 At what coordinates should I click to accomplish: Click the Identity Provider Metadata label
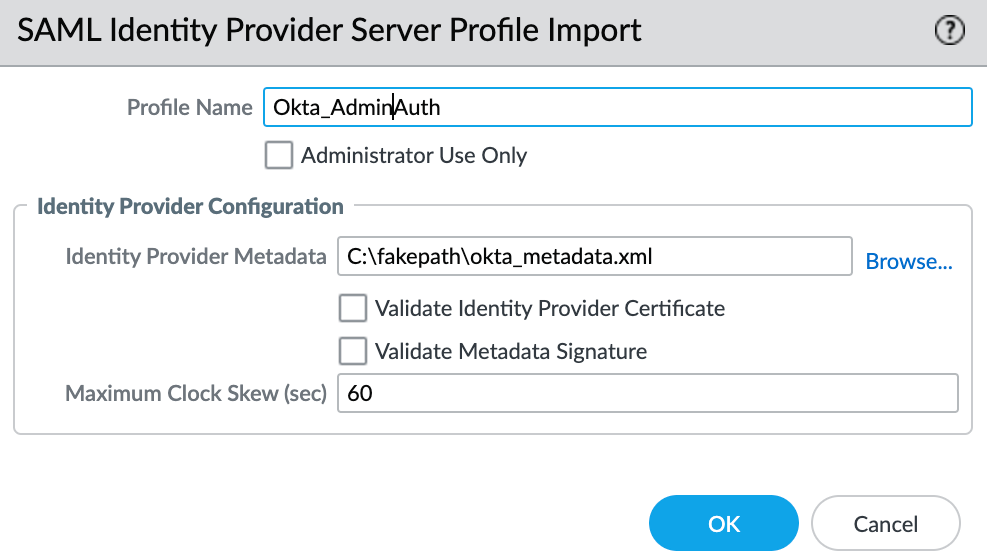click(x=196, y=256)
